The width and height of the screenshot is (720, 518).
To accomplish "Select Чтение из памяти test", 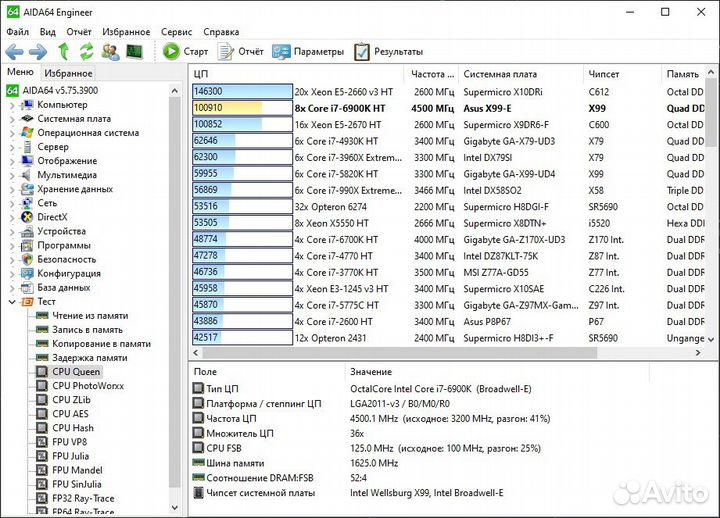I will point(90,315).
